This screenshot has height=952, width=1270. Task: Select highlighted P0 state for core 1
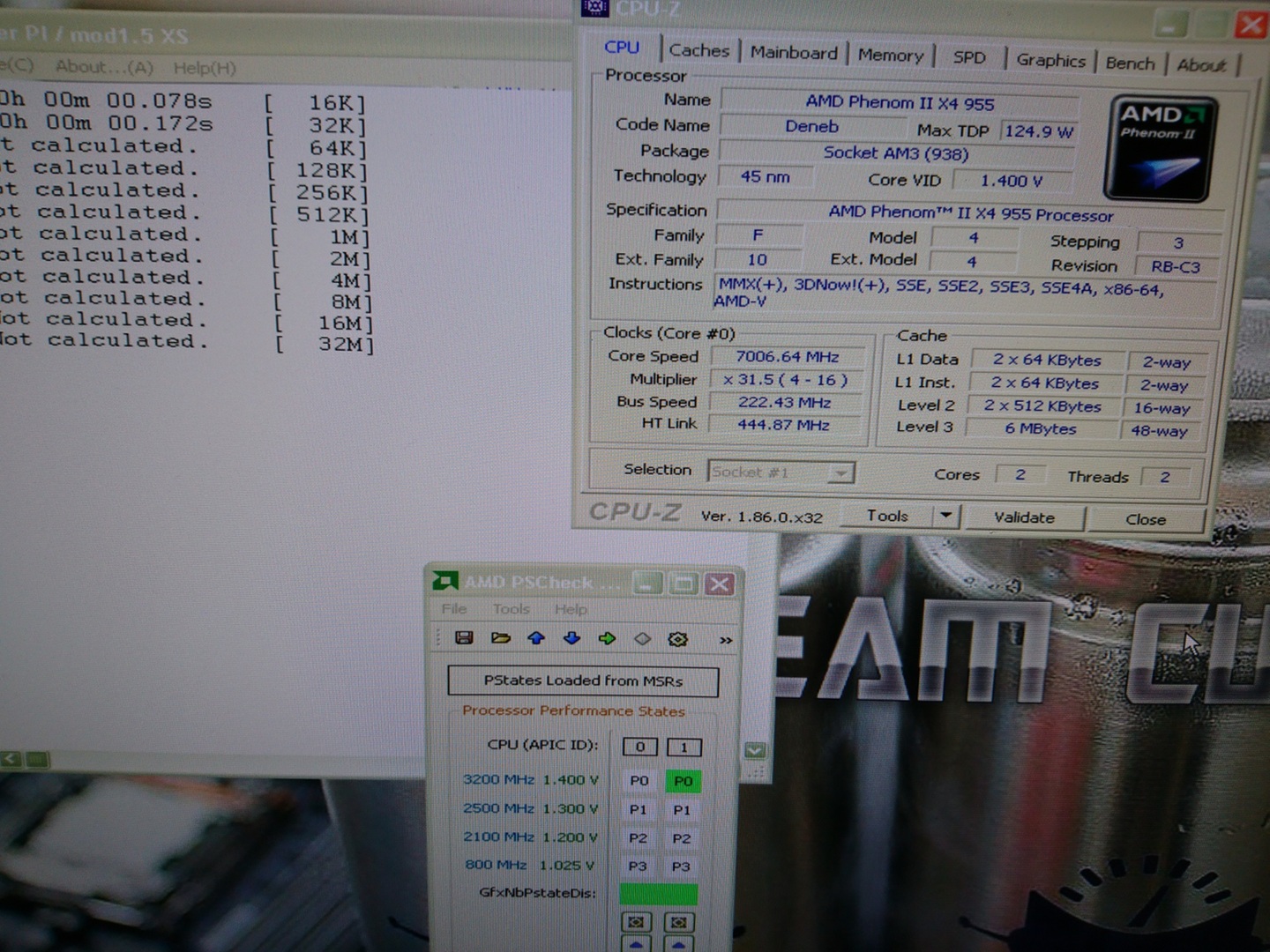coord(683,781)
